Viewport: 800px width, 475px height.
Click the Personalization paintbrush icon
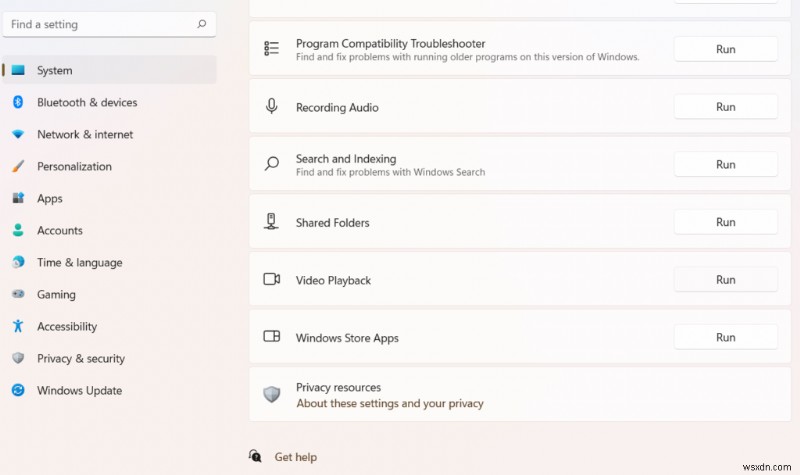point(18,166)
